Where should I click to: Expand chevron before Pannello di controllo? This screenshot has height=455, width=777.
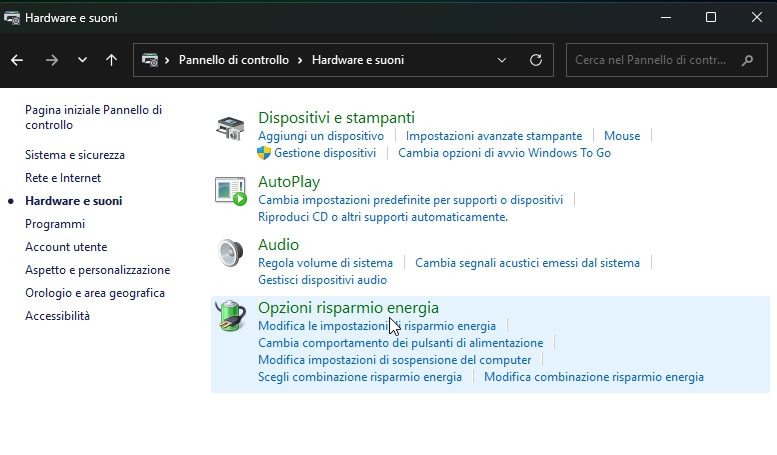coord(167,60)
